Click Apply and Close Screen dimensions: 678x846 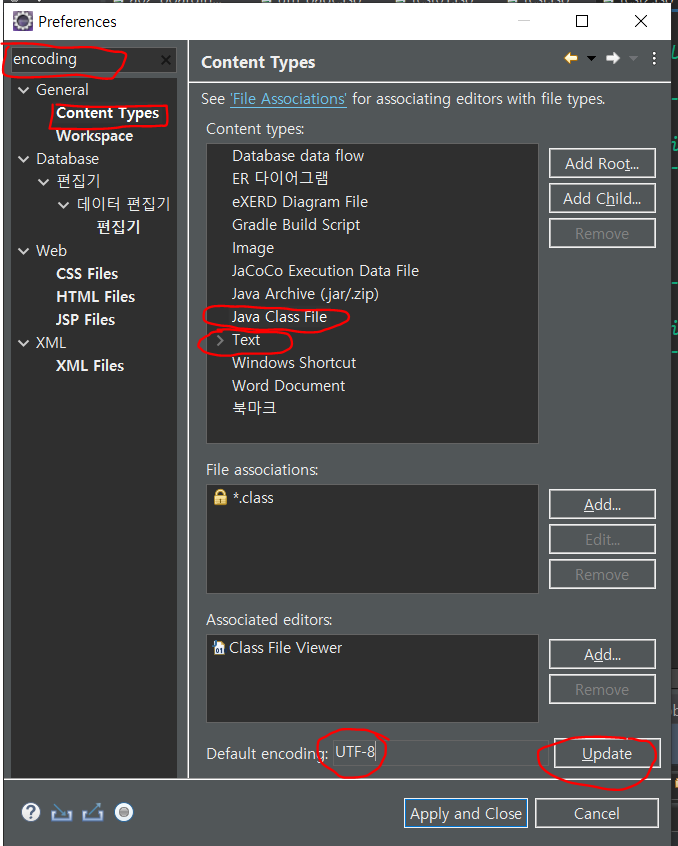(x=466, y=813)
